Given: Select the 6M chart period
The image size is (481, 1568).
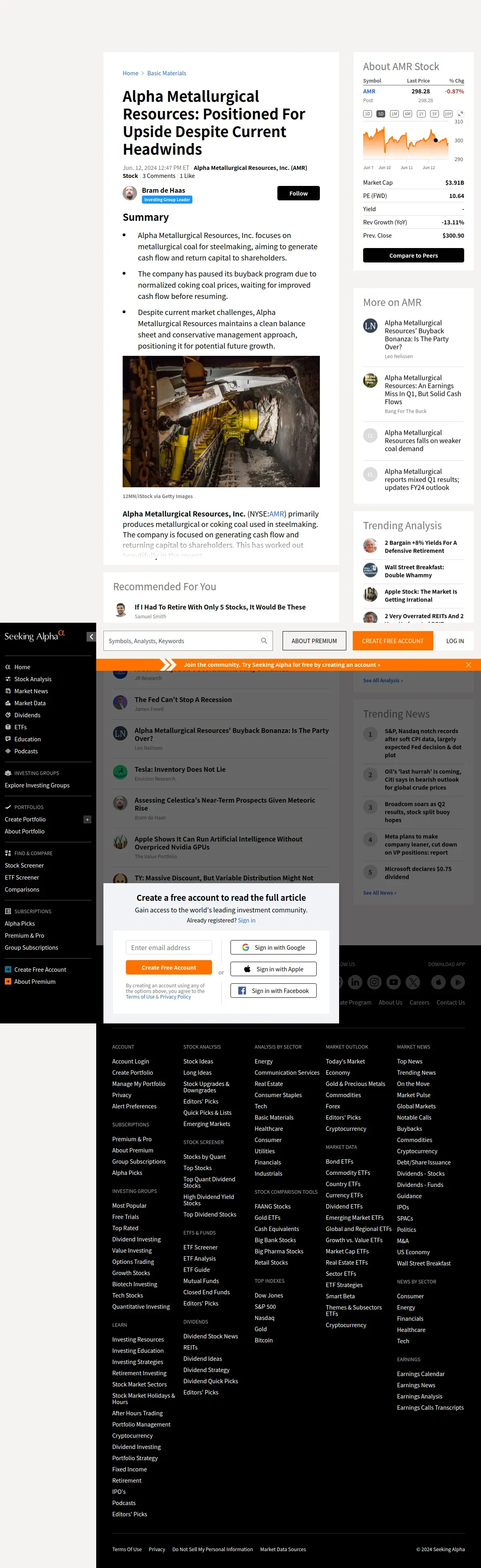Looking at the screenshot, I should point(407,114).
